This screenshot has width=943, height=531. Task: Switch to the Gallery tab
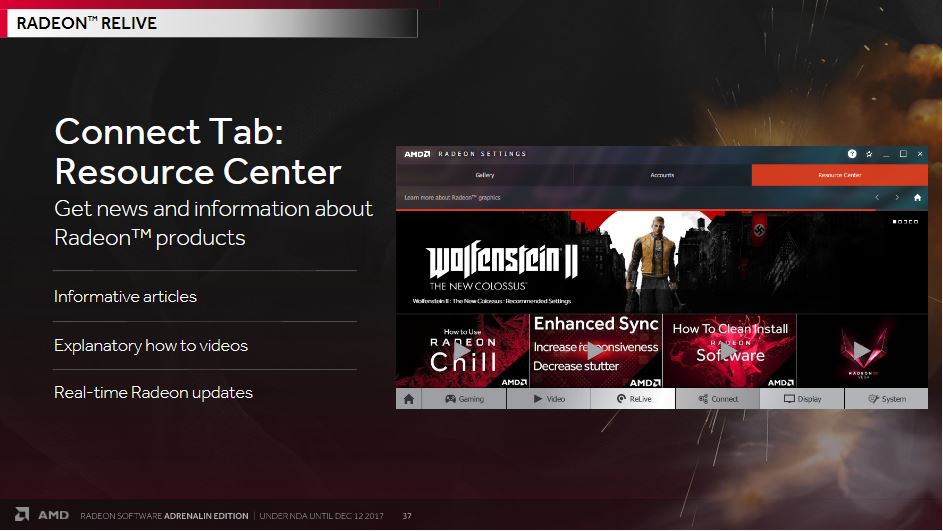[485, 175]
